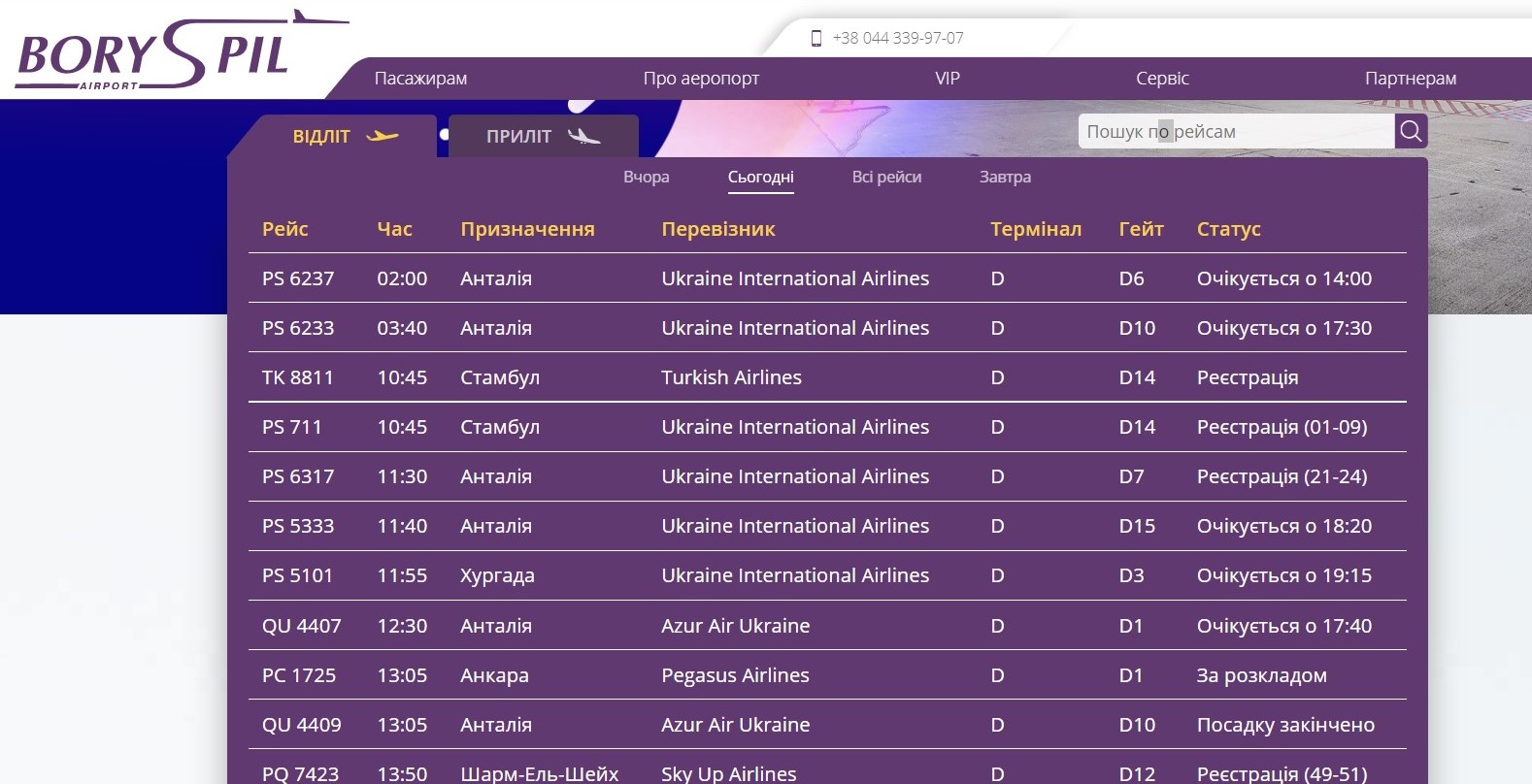Open the Сервіс menu
This screenshot has height=784, width=1532.
tap(1162, 79)
